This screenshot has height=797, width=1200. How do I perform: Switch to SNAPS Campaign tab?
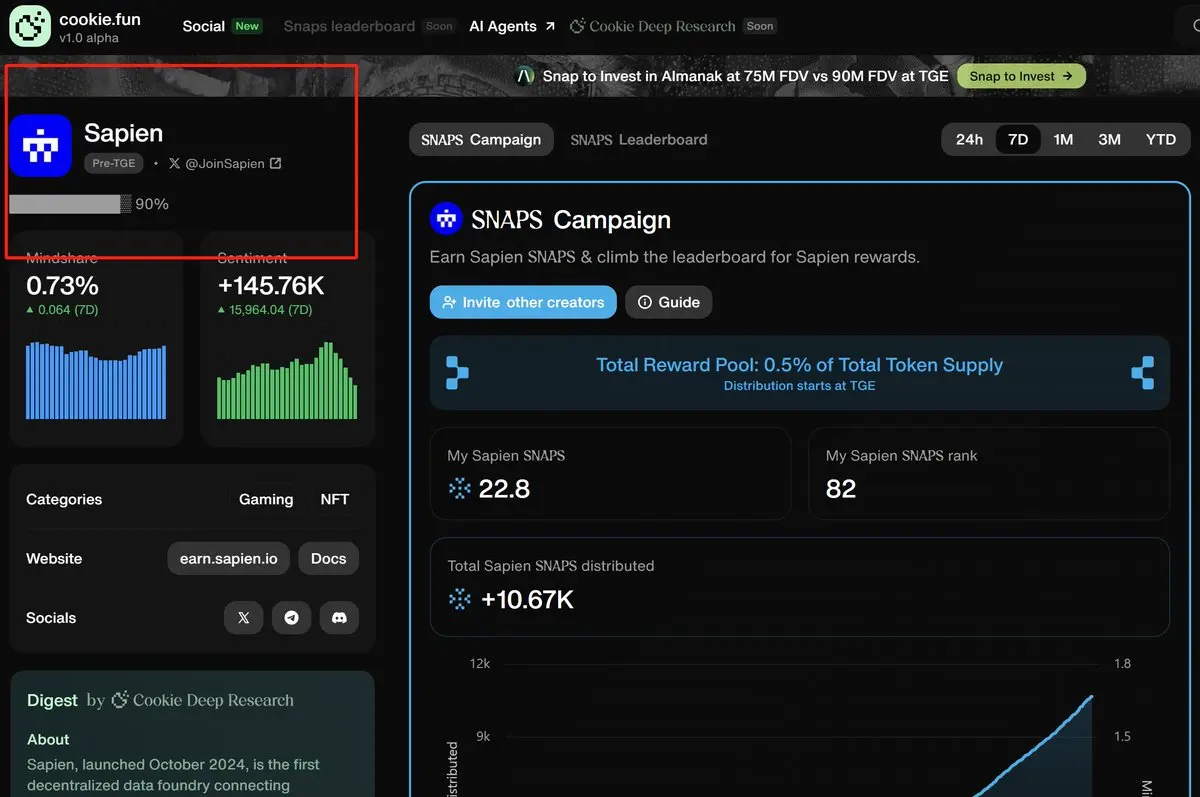(x=481, y=140)
